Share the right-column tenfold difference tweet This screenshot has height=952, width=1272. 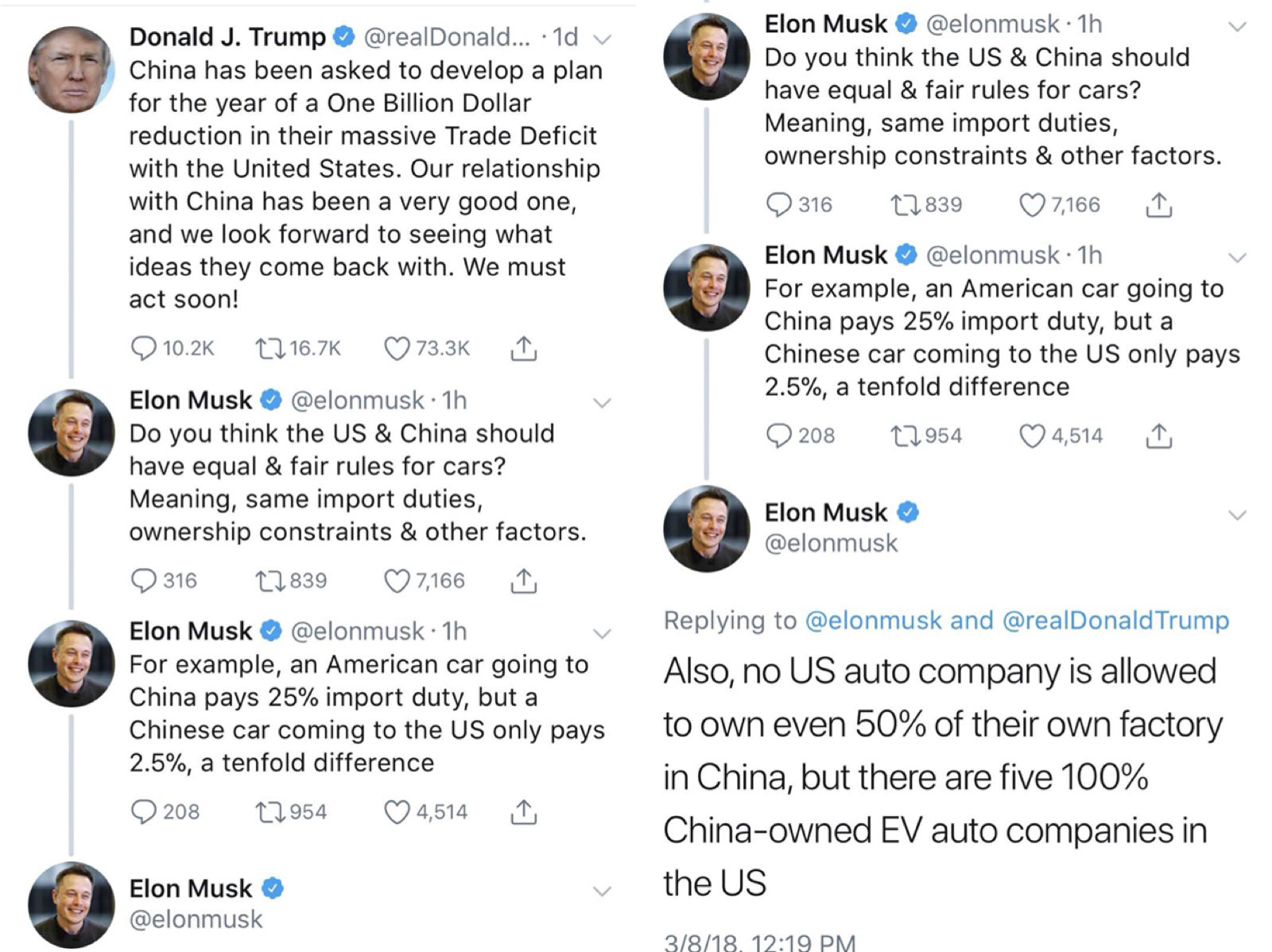[1158, 435]
